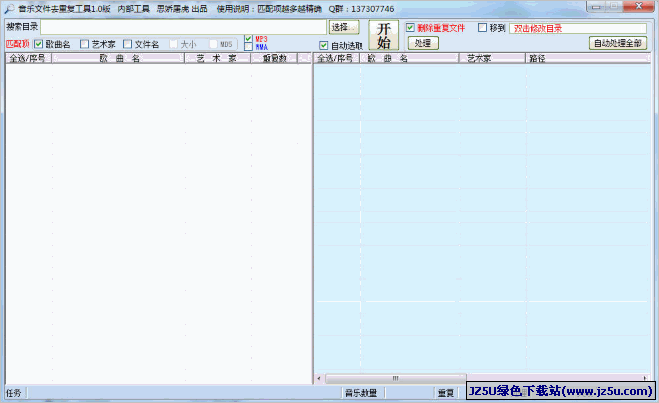Viewport: 659px width, 403px height.
Task: Click the 重复 status bar label
Action: (445, 393)
